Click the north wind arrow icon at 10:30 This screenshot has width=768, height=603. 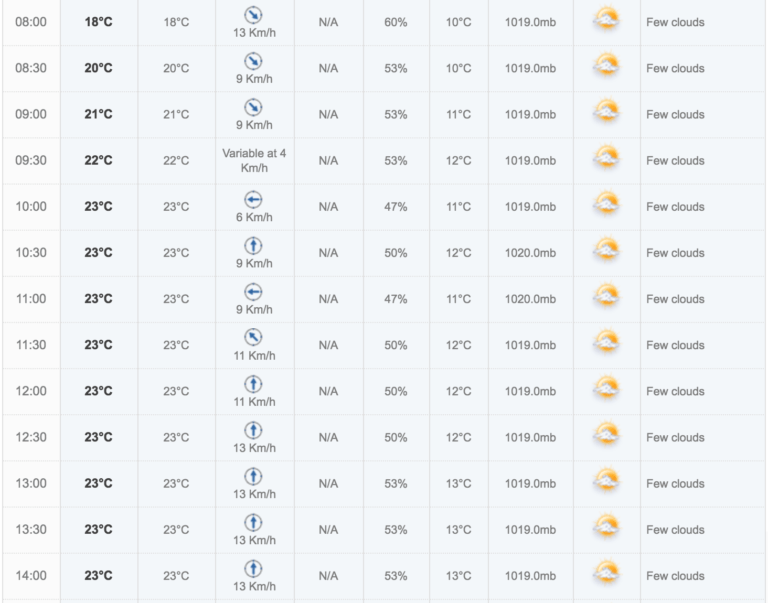click(253, 246)
